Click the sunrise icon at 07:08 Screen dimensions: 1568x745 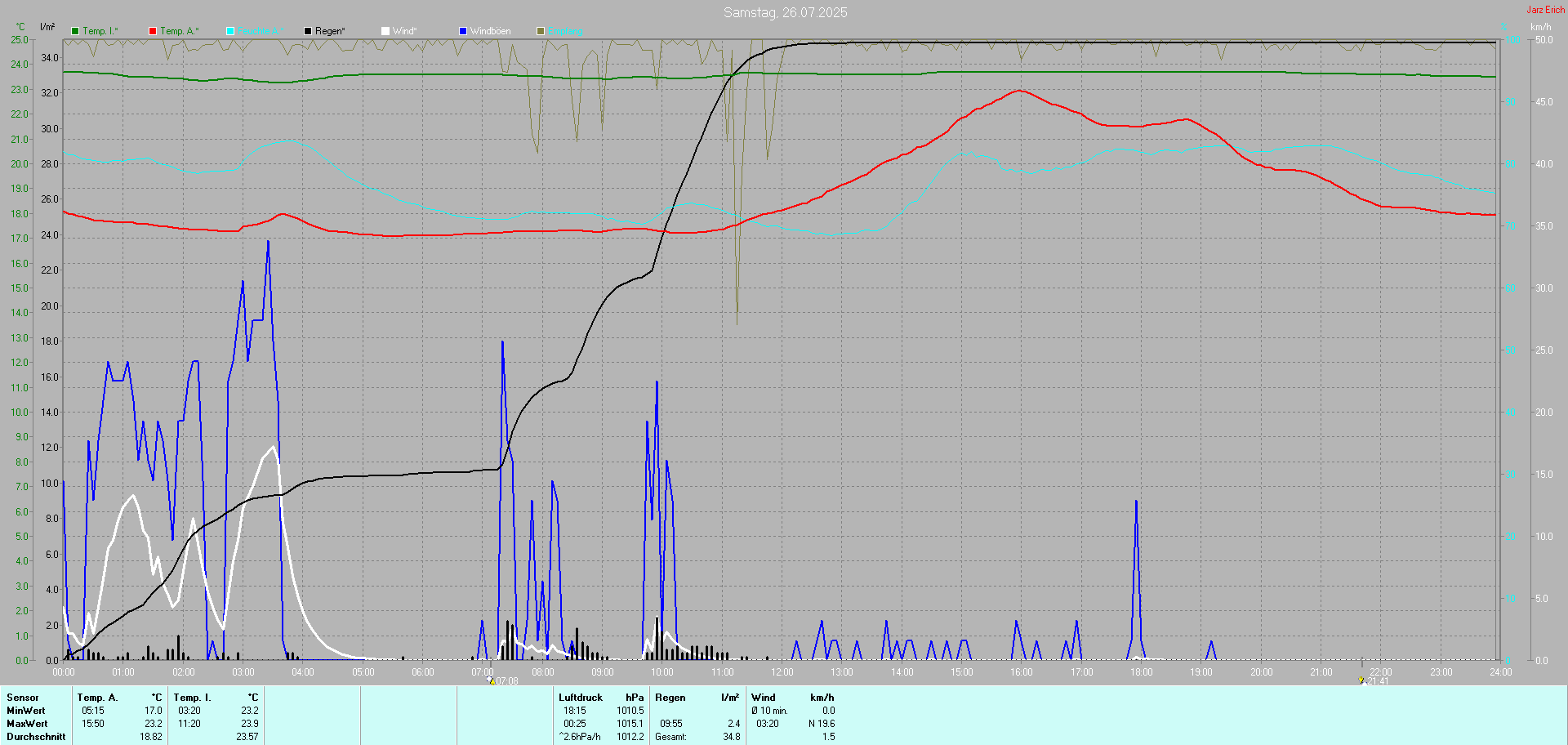490,680
